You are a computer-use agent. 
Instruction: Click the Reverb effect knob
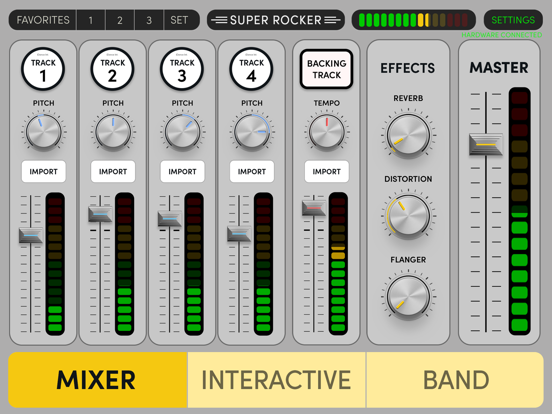(408, 135)
